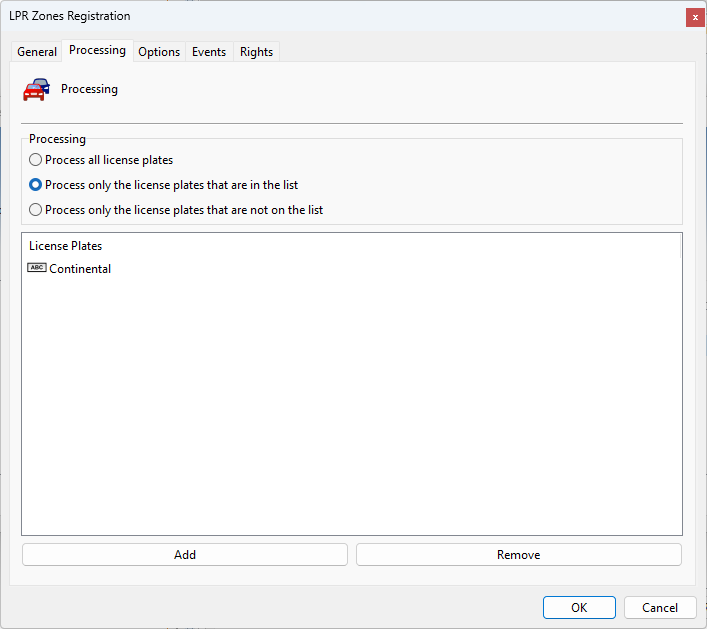This screenshot has width=707, height=629.
Task: Select the Processing tab
Action: point(97,50)
